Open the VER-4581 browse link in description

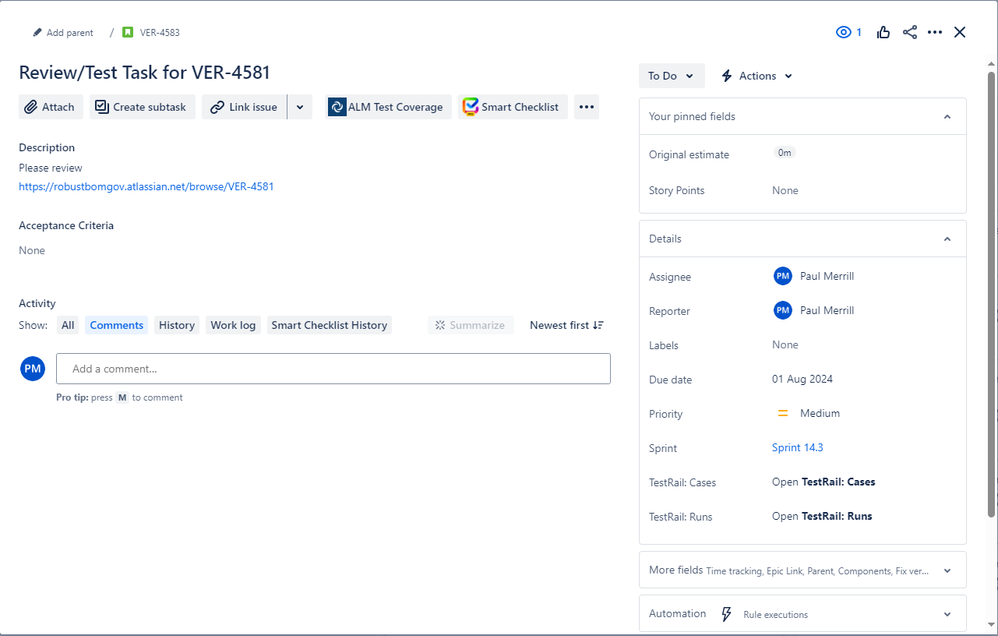click(x=146, y=187)
